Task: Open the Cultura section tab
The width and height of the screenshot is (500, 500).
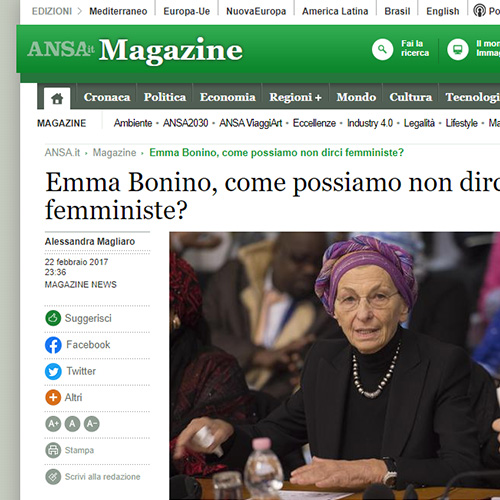Action: 411,97
